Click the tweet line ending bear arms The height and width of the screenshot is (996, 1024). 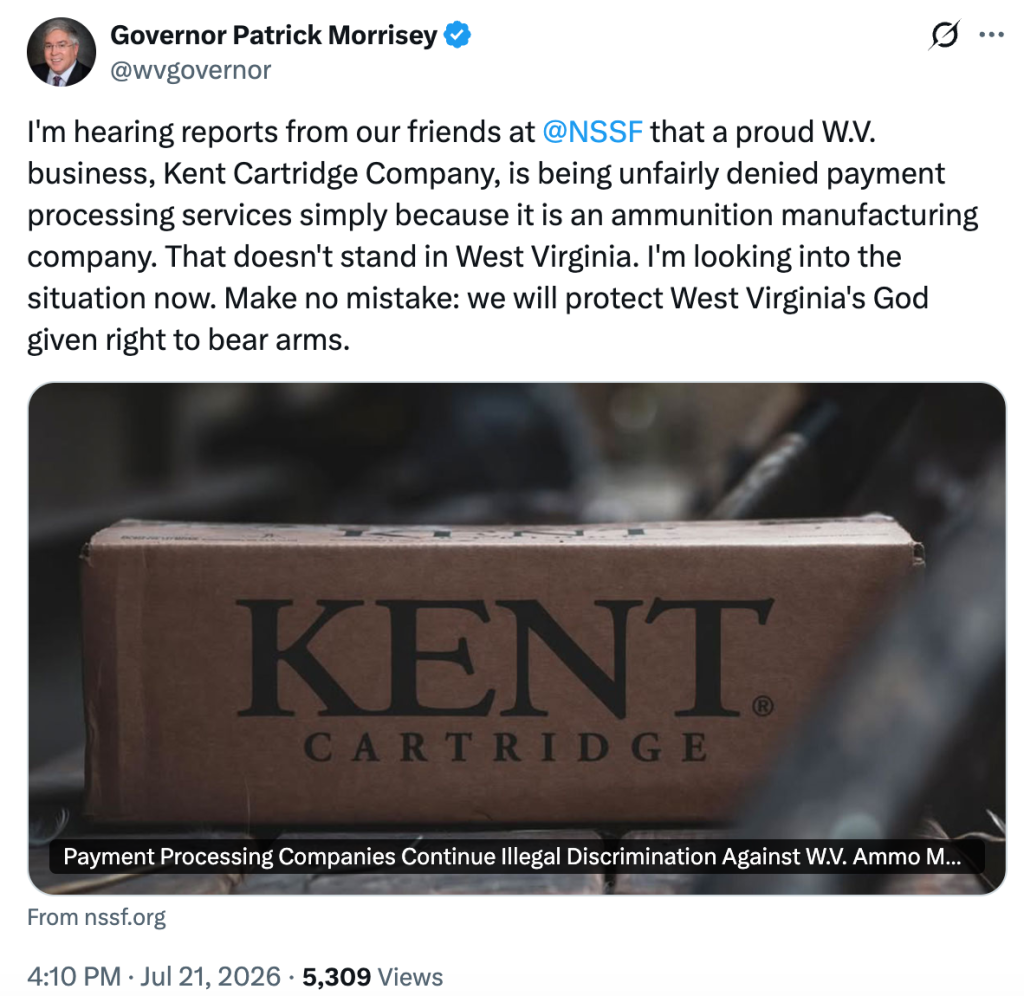point(188,340)
